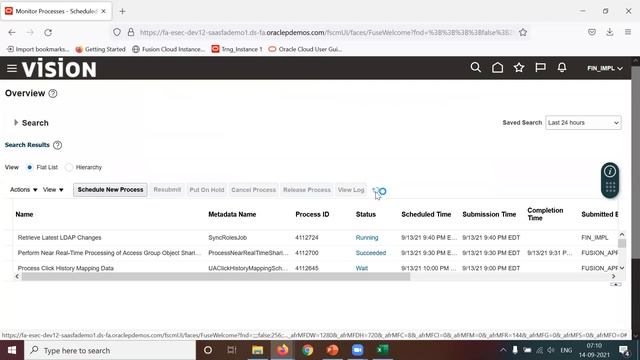Sort by Process ID column header

tap(312, 214)
